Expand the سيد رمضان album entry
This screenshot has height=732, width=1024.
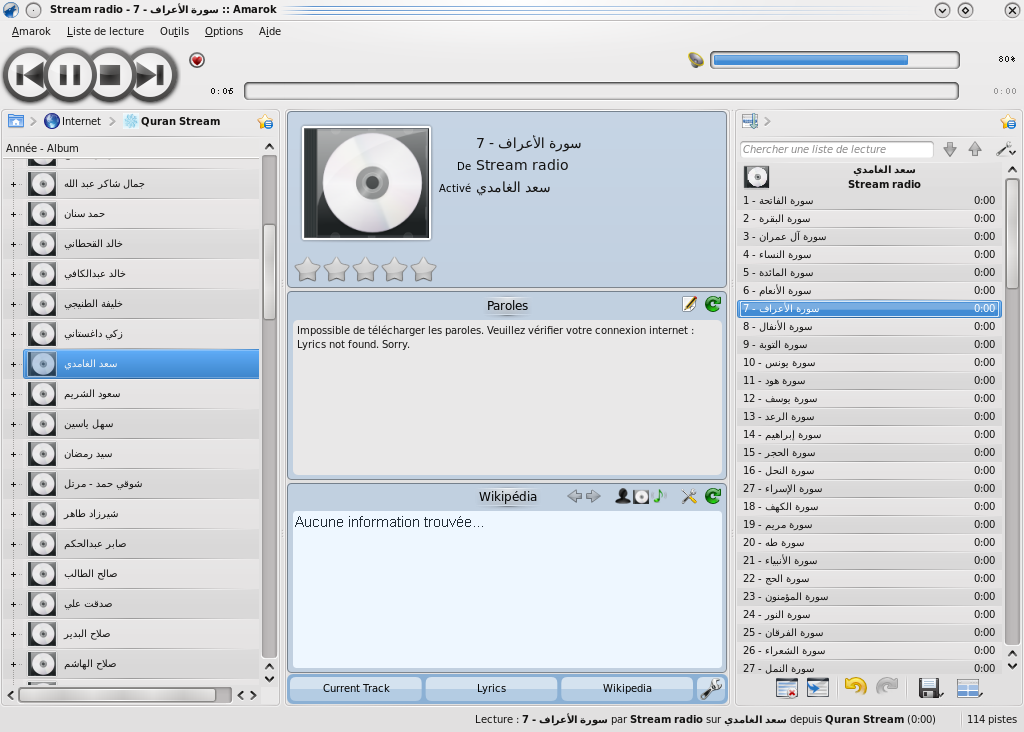(13, 454)
